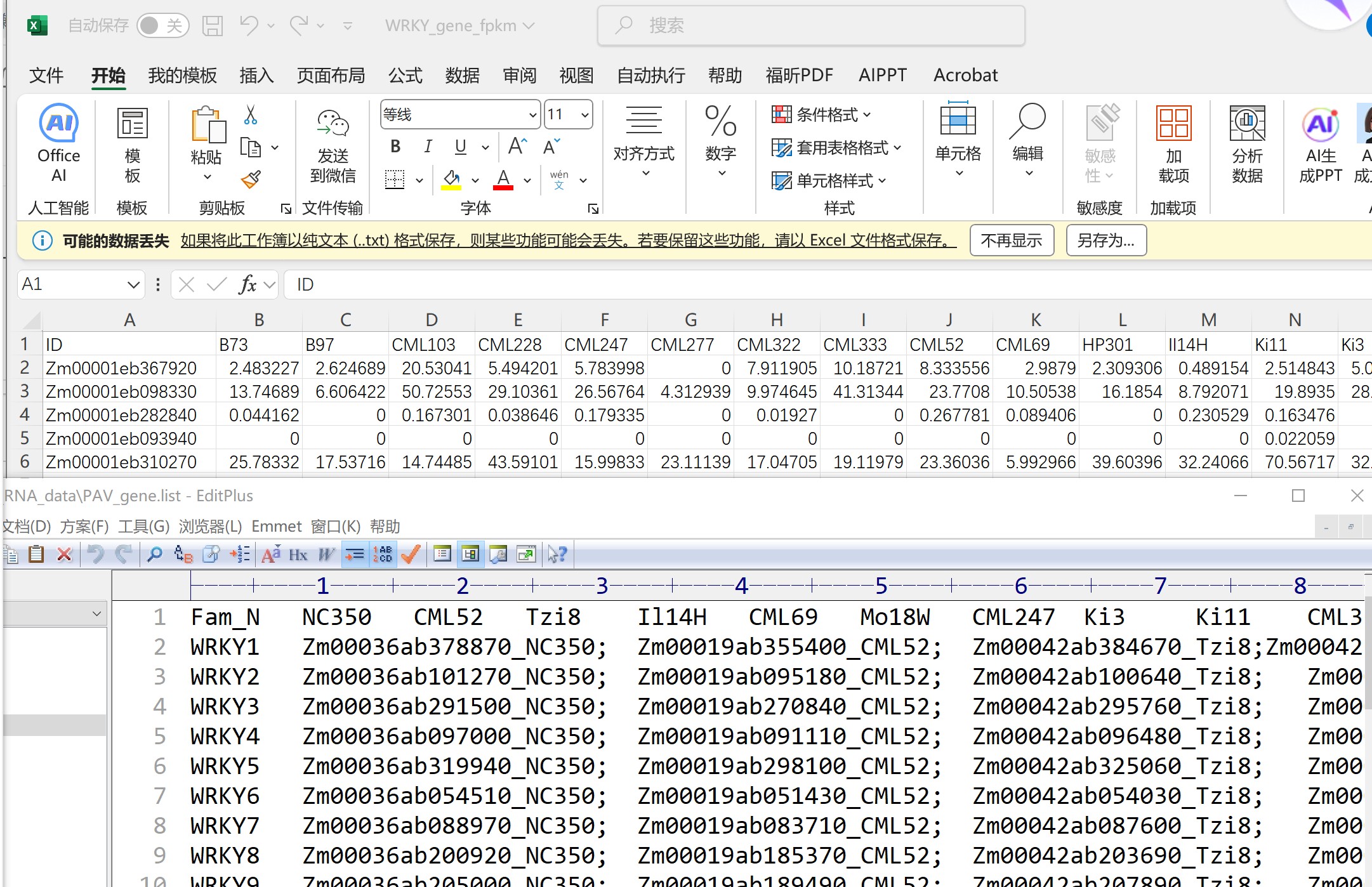This screenshot has width=1372, height=887.
Task: Click the context help cursor icon
Action: click(557, 554)
